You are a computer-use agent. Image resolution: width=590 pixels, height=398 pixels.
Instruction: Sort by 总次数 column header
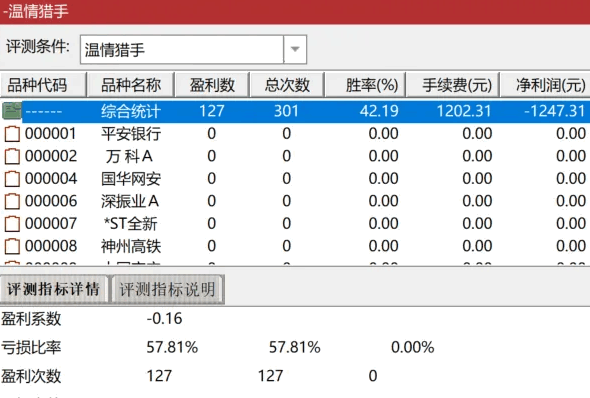point(287,85)
